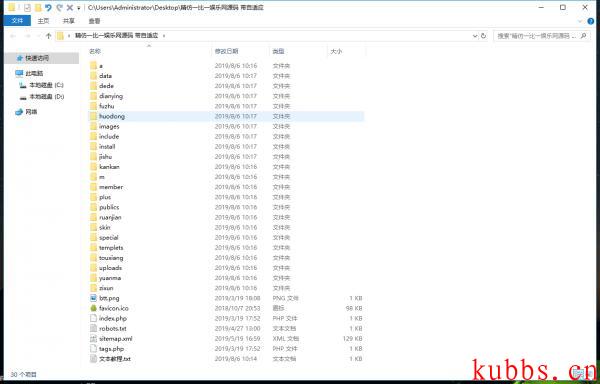This screenshot has width=600, height=384.
Task: Select the btt.png image file icon
Action: pyautogui.click(x=93, y=298)
